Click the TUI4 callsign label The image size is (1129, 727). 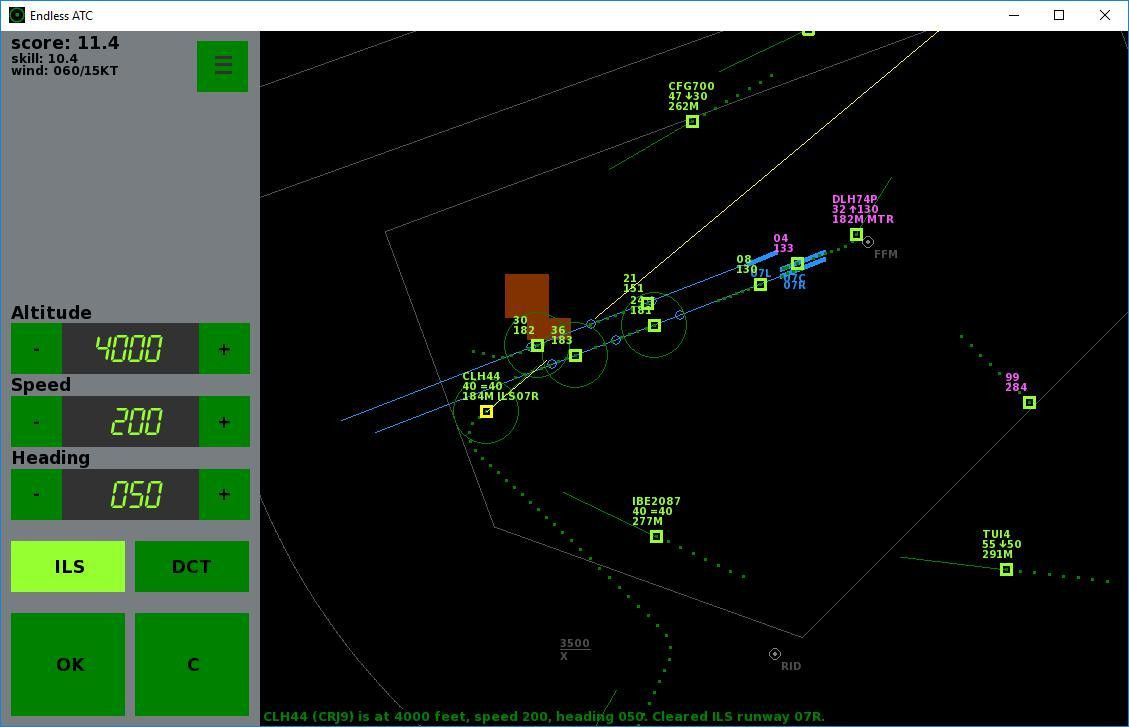(996, 534)
